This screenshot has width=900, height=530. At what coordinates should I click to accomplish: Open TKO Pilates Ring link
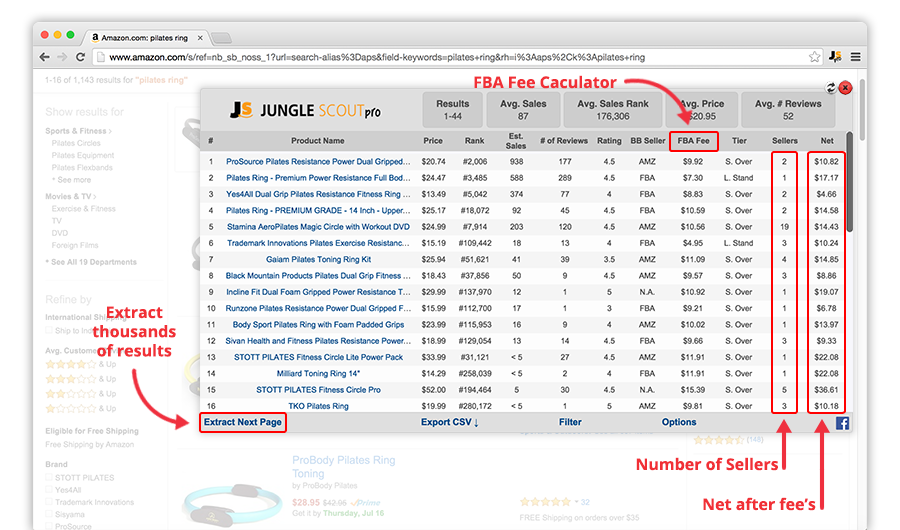click(318, 406)
